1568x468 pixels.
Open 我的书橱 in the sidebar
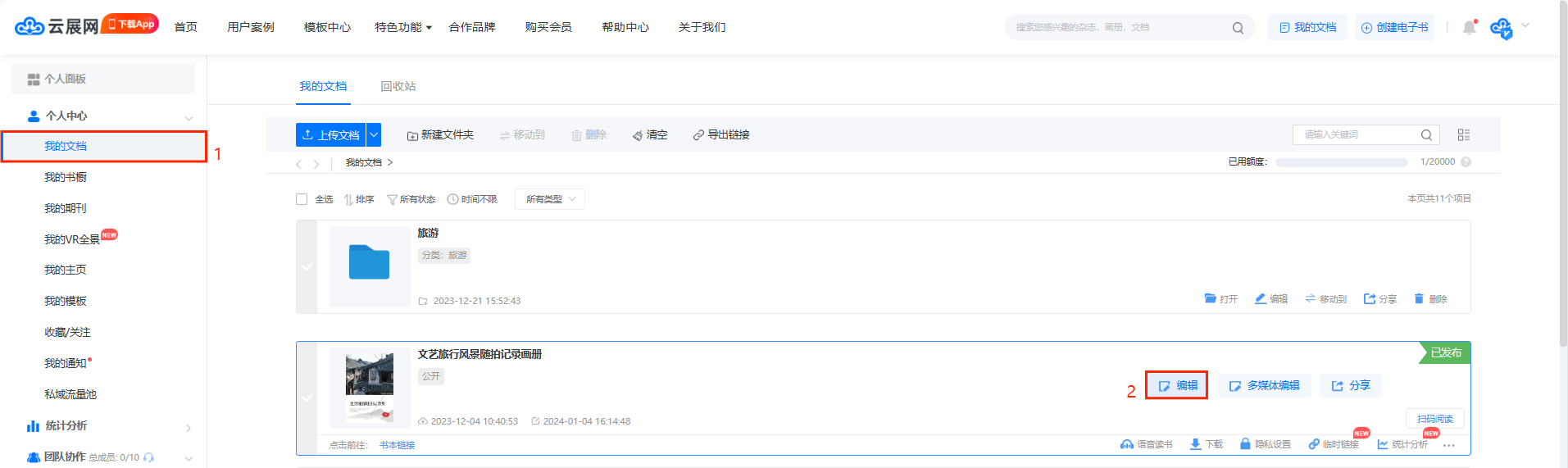click(66, 177)
